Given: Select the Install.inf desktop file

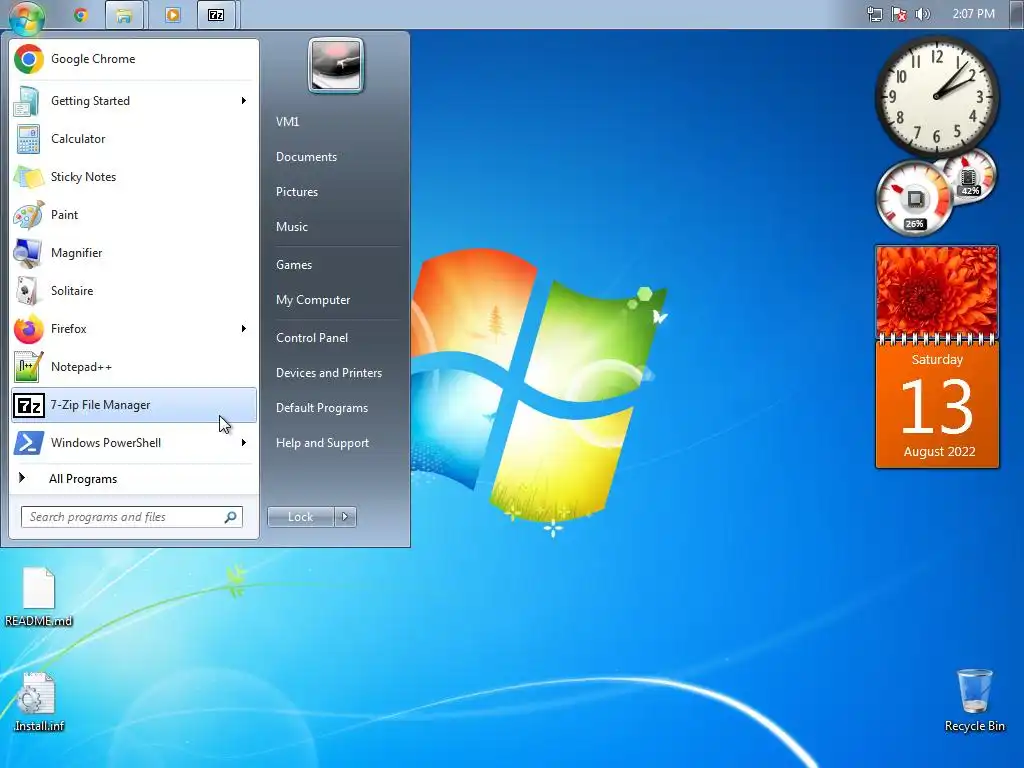Looking at the screenshot, I should click(x=39, y=703).
